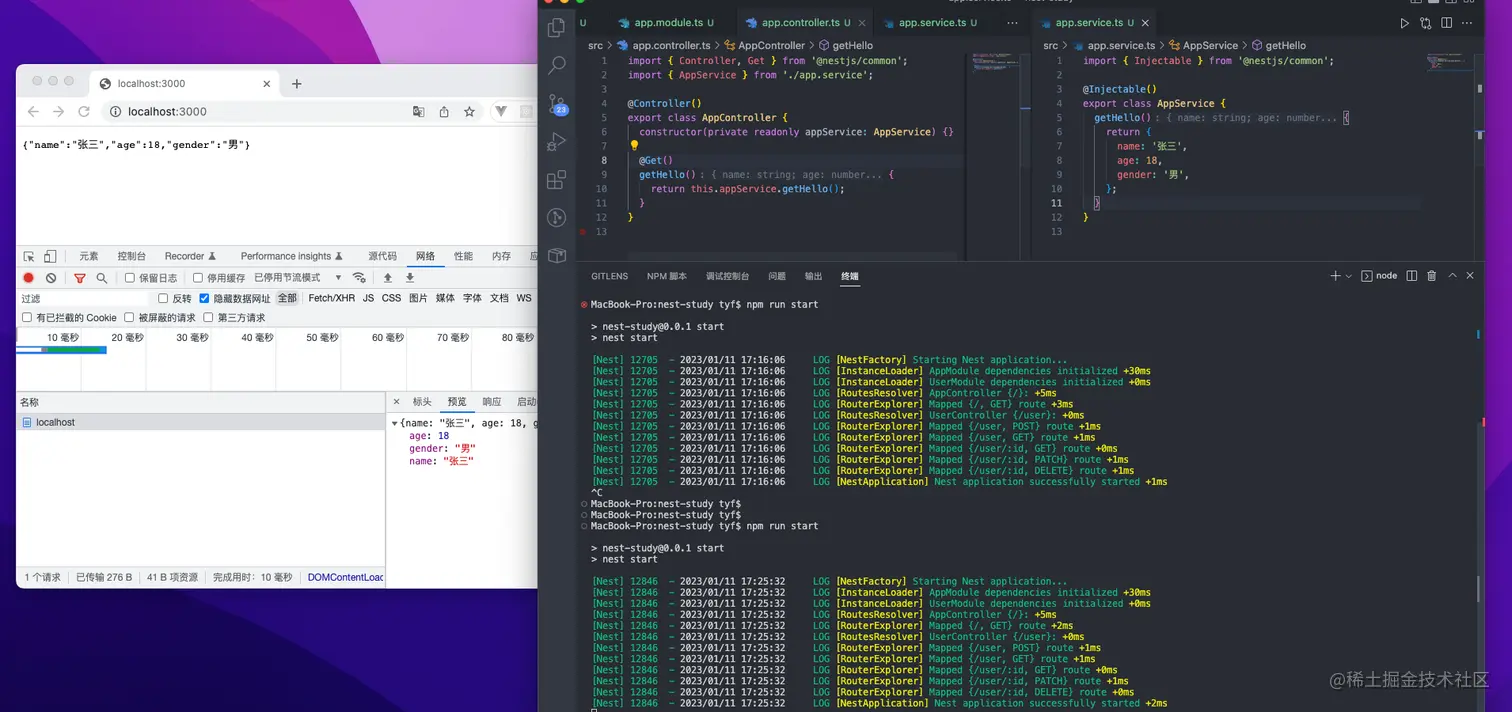Search the network log with the magnifier icon

tap(102, 278)
